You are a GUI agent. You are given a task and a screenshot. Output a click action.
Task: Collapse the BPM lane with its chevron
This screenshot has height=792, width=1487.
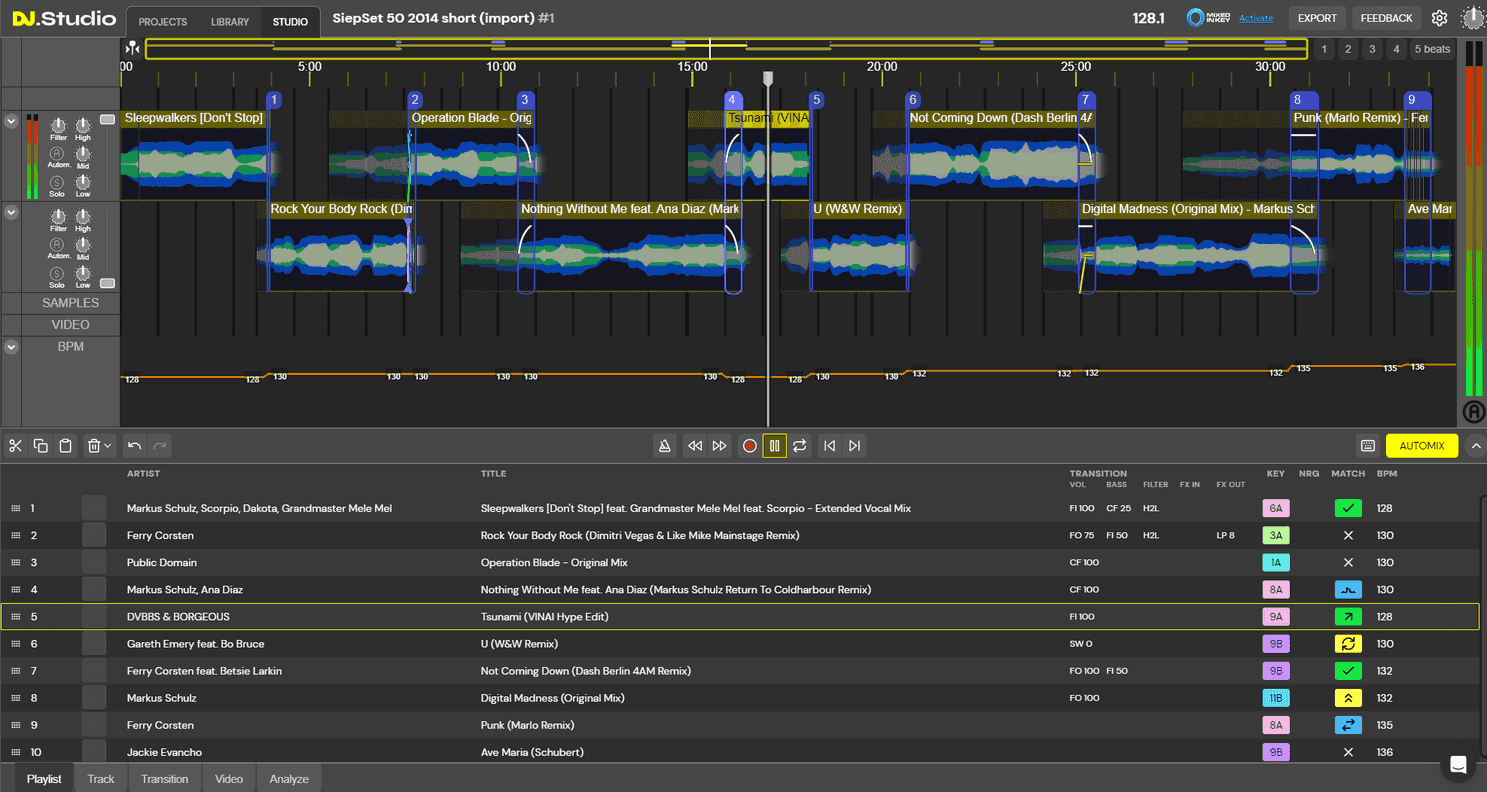click(x=10, y=347)
